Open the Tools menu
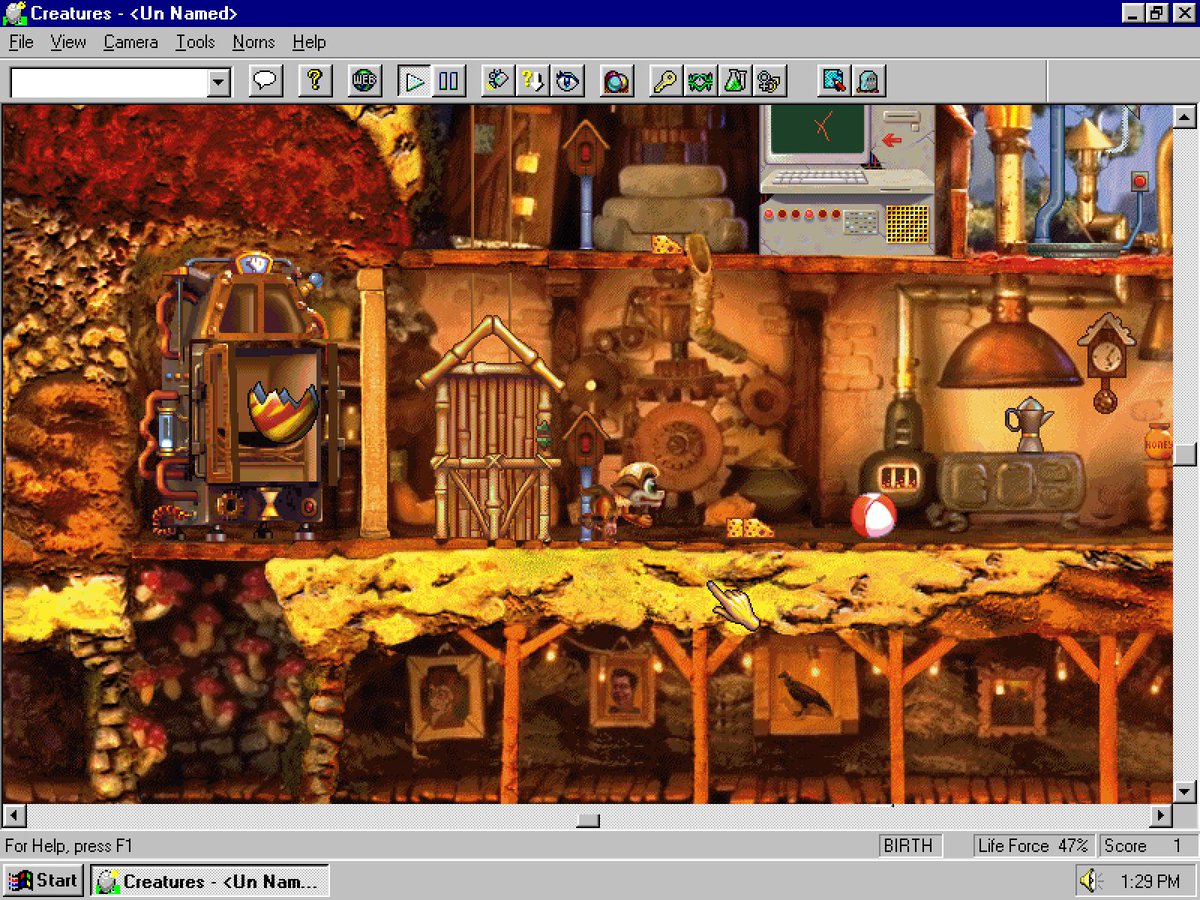Viewport: 1200px width, 900px height. (x=195, y=42)
